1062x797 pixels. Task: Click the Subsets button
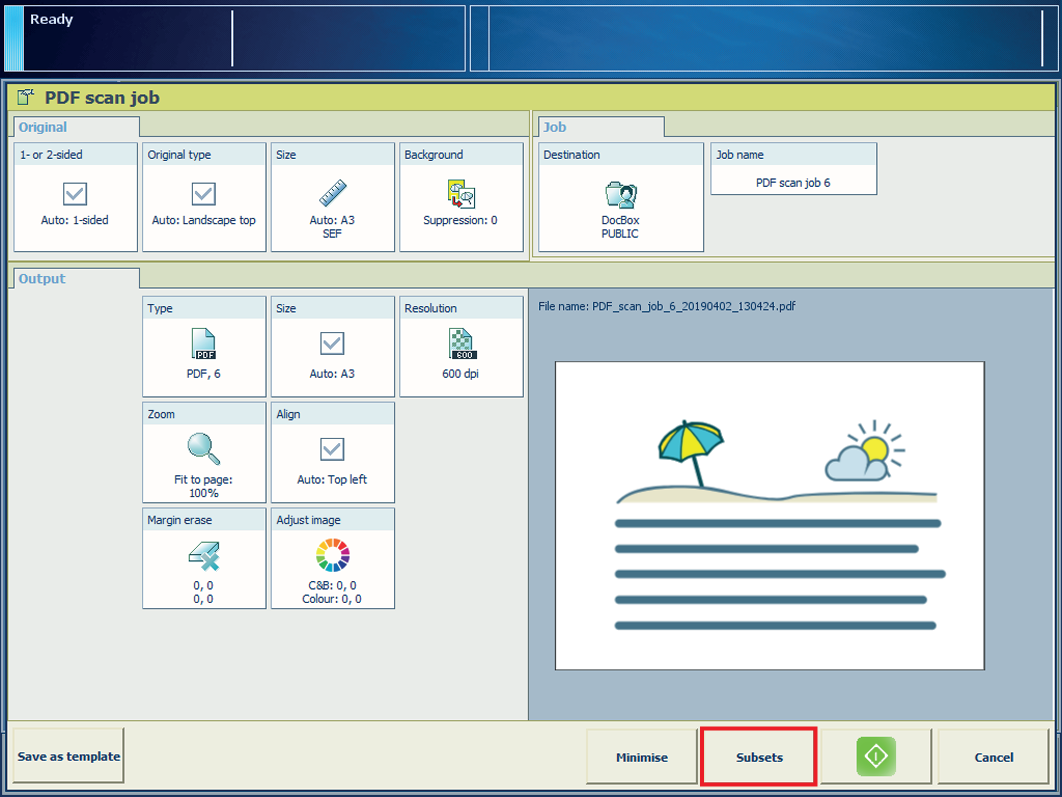click(x=759, y=757)
